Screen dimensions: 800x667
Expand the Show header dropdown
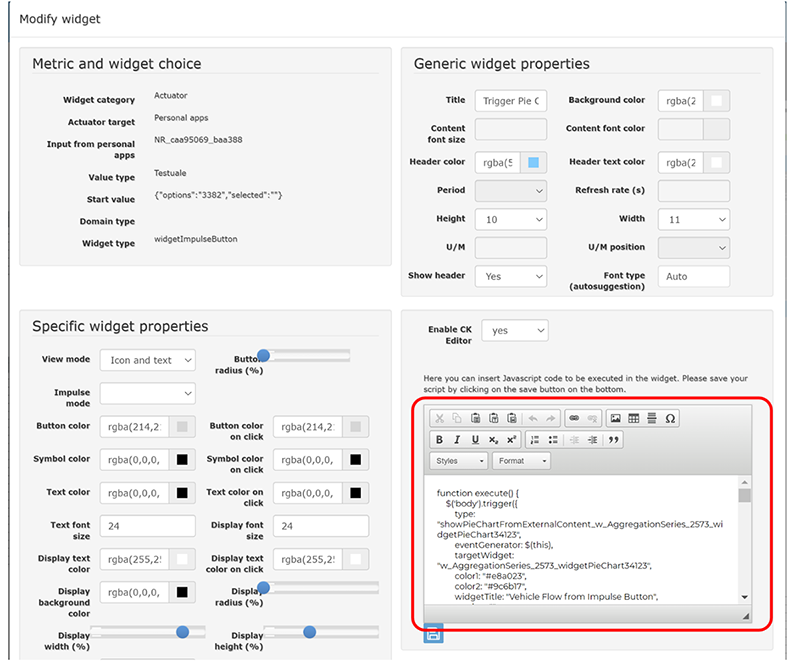tap(510, 276)
